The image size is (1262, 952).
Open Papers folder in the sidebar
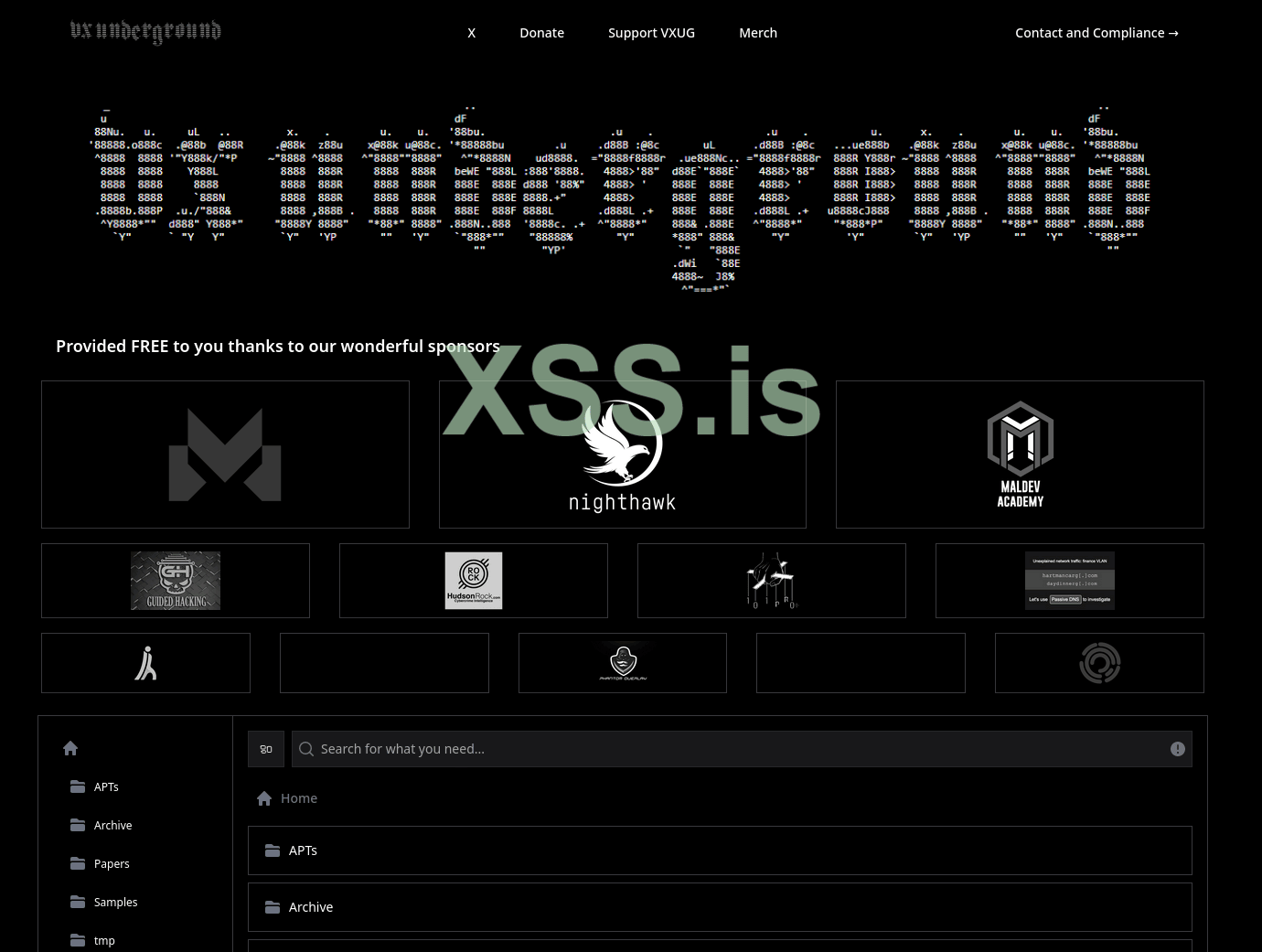(101, 863)
